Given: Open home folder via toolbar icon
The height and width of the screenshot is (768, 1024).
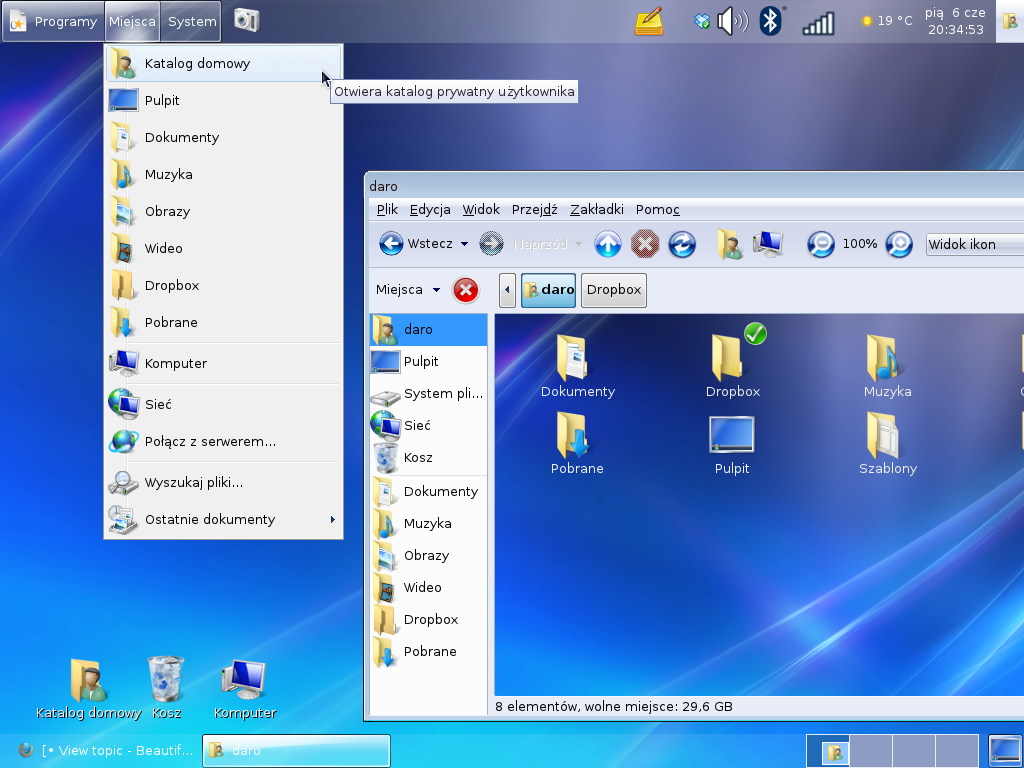Looking at the screenshot, I should tap(729, 244).
